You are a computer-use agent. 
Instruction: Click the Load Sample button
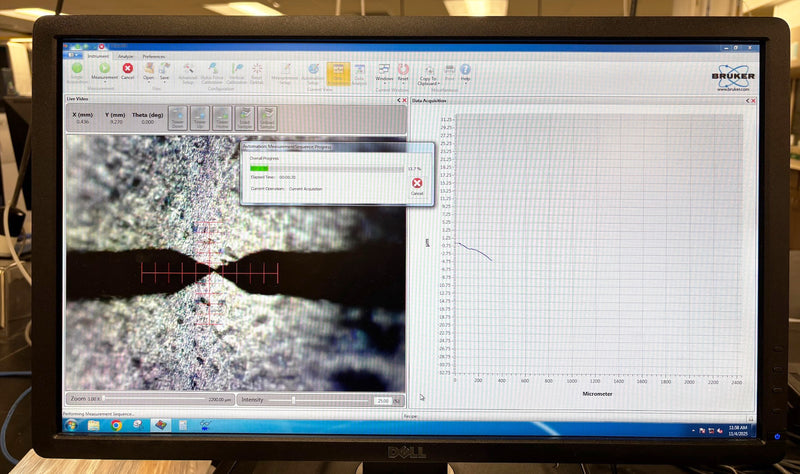[x=244, y=118]
